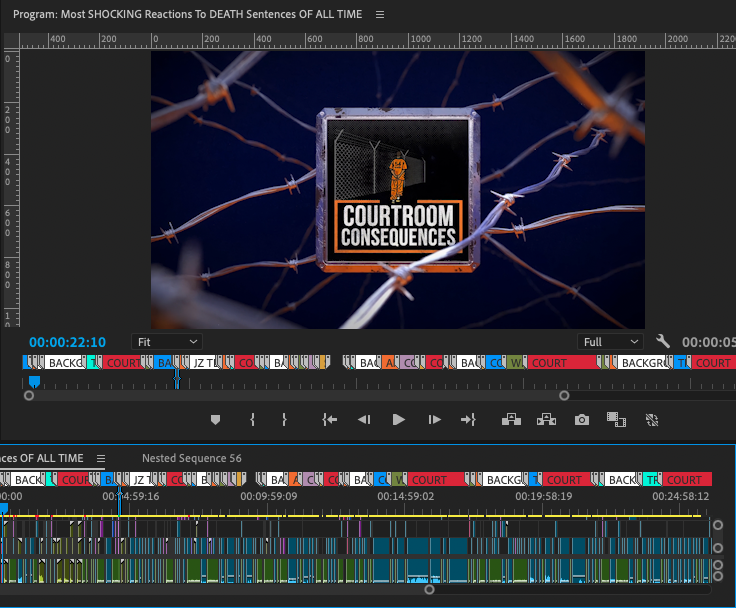
Task: Click the vertical ruler at 400 mark
Action: [8, 171]
